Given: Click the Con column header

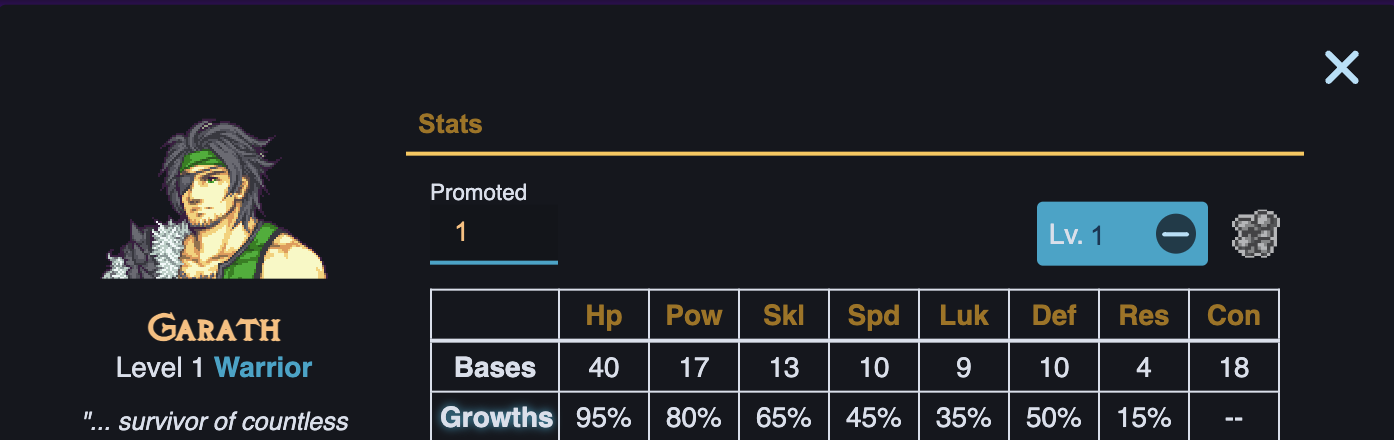Looking at the screenshot, I should (1234, 316).
